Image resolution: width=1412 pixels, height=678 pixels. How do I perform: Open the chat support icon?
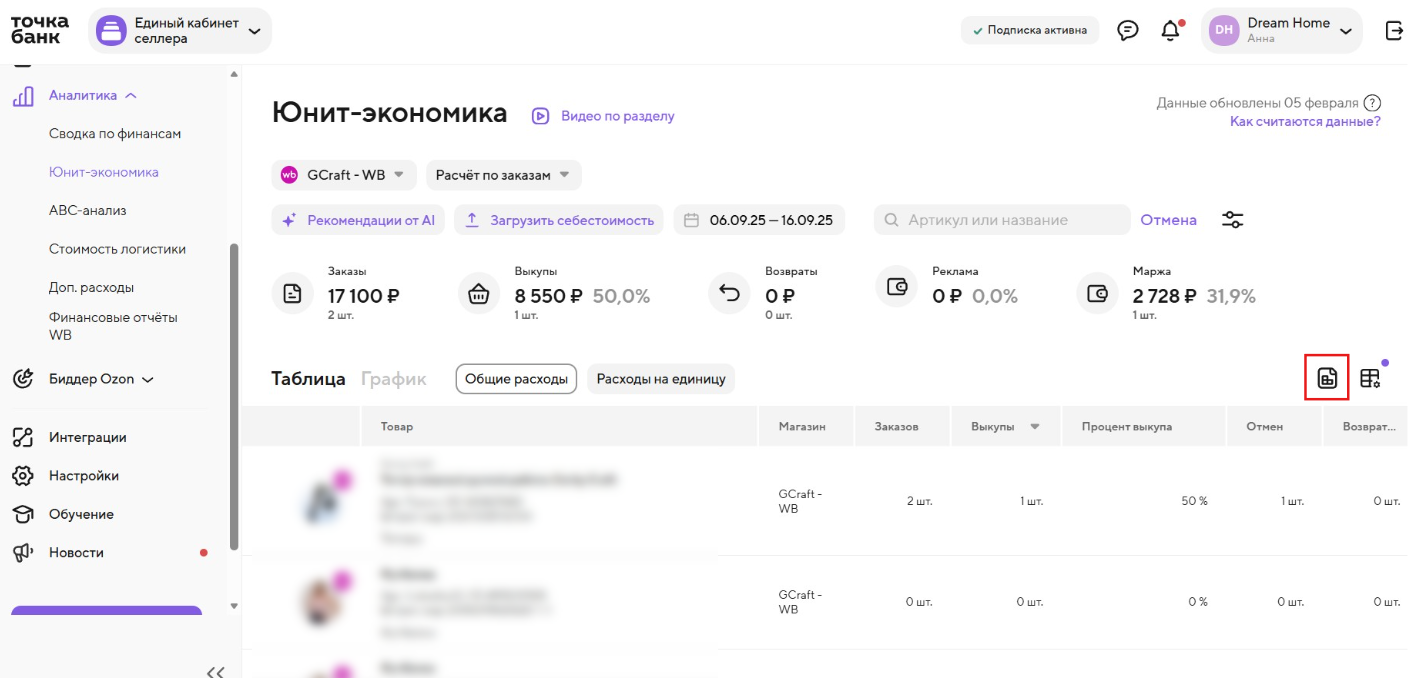click(x=1128, y=31)
